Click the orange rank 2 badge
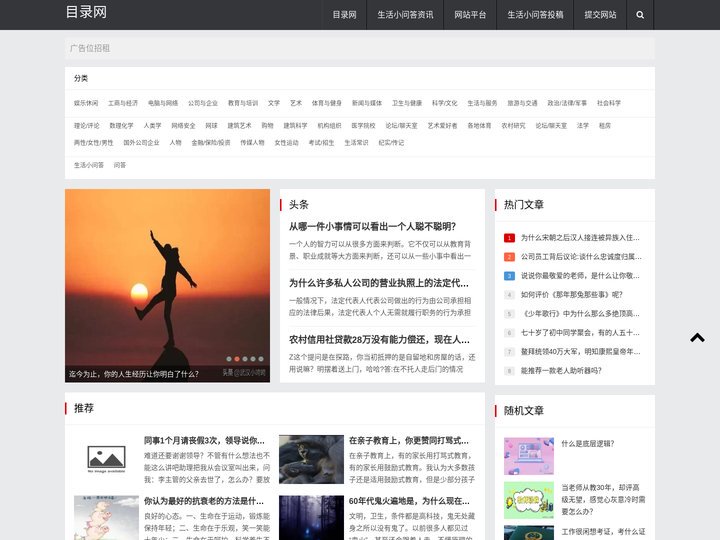Image resolution: width=720 pixels, height=540 pixels. 509,257
